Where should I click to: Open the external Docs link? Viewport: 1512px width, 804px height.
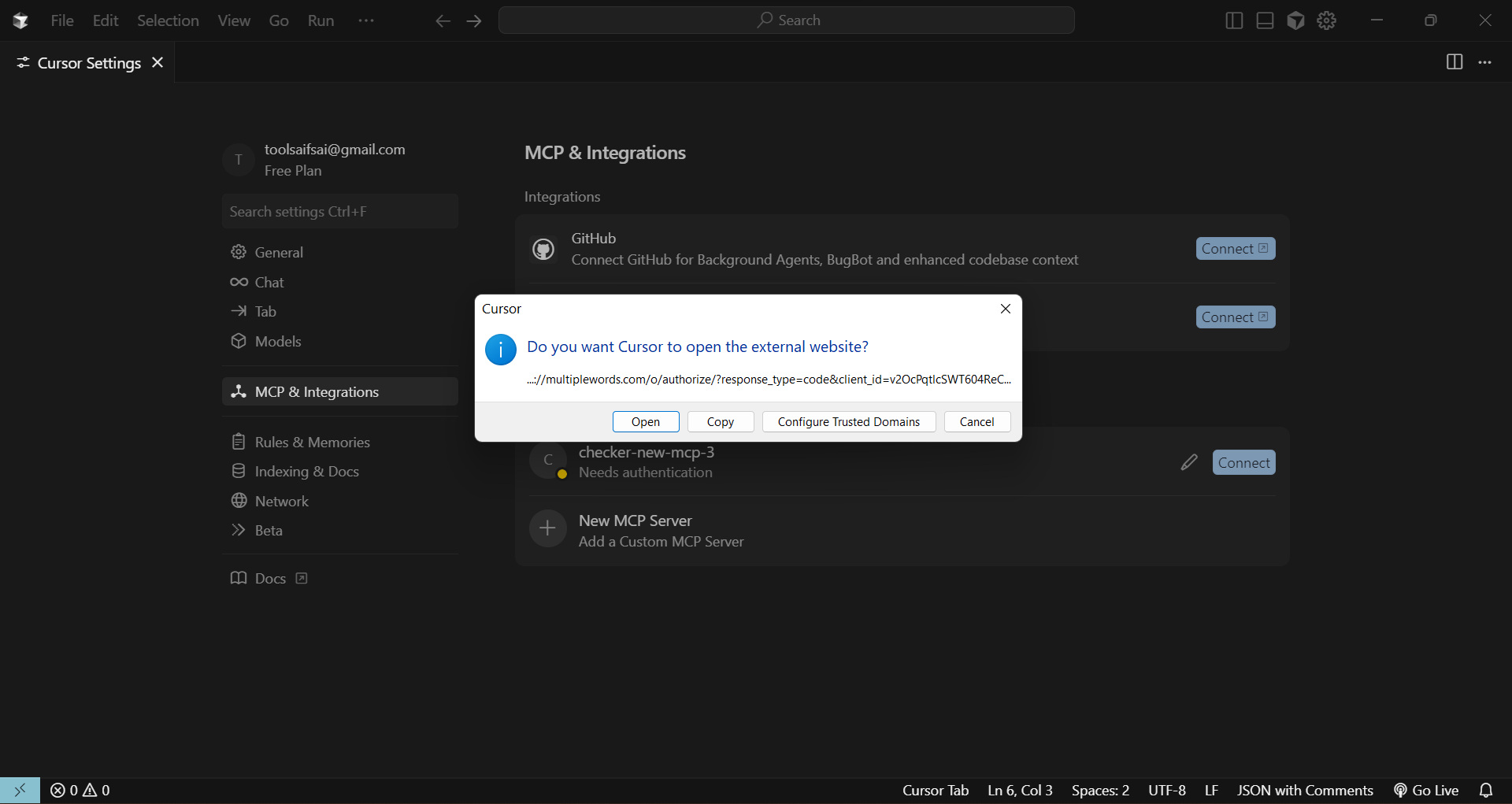click(269, 578)
